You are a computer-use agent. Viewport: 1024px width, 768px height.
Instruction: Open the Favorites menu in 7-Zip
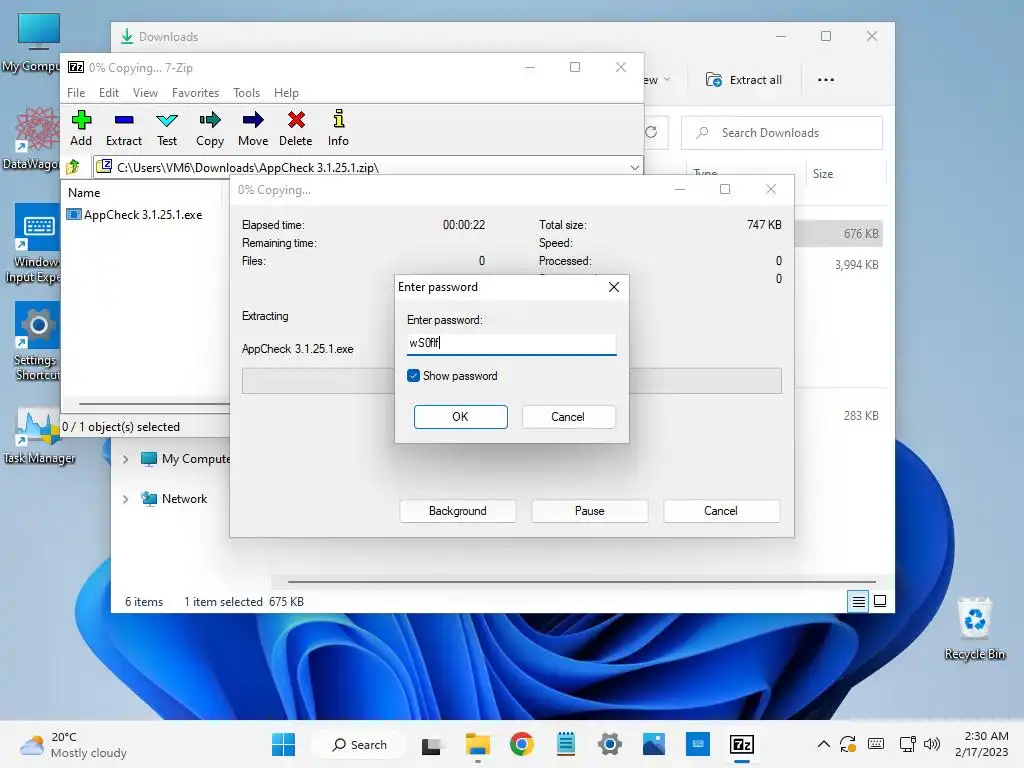[195, 93]
